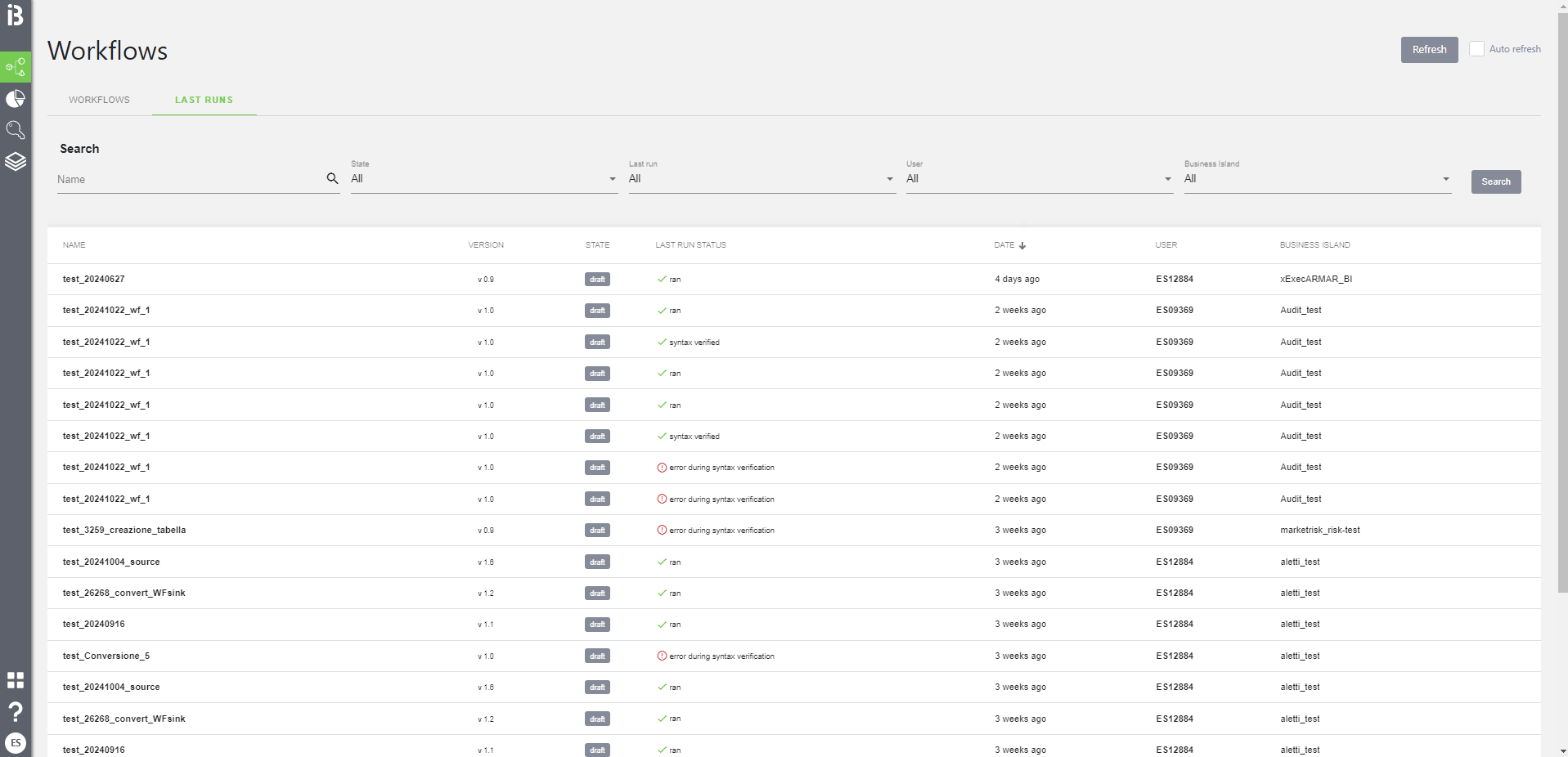
Task: Click the iB logo at top left
Action: point(15,15)
